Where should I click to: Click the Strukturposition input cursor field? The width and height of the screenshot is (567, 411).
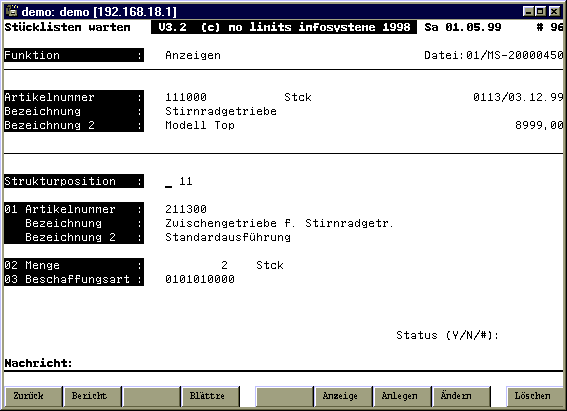point(169,181)
